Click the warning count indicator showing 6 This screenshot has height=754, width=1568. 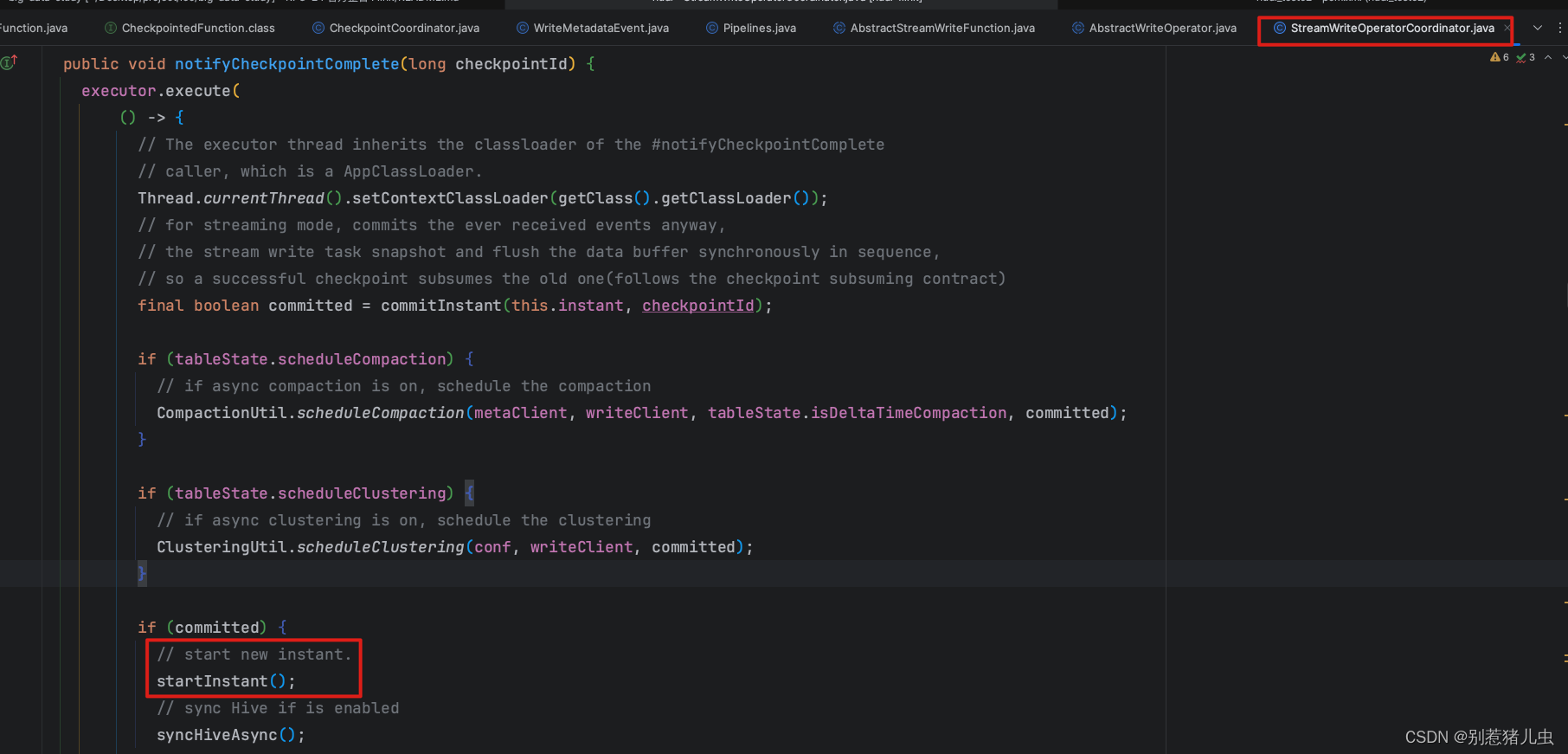(1500, 57)
